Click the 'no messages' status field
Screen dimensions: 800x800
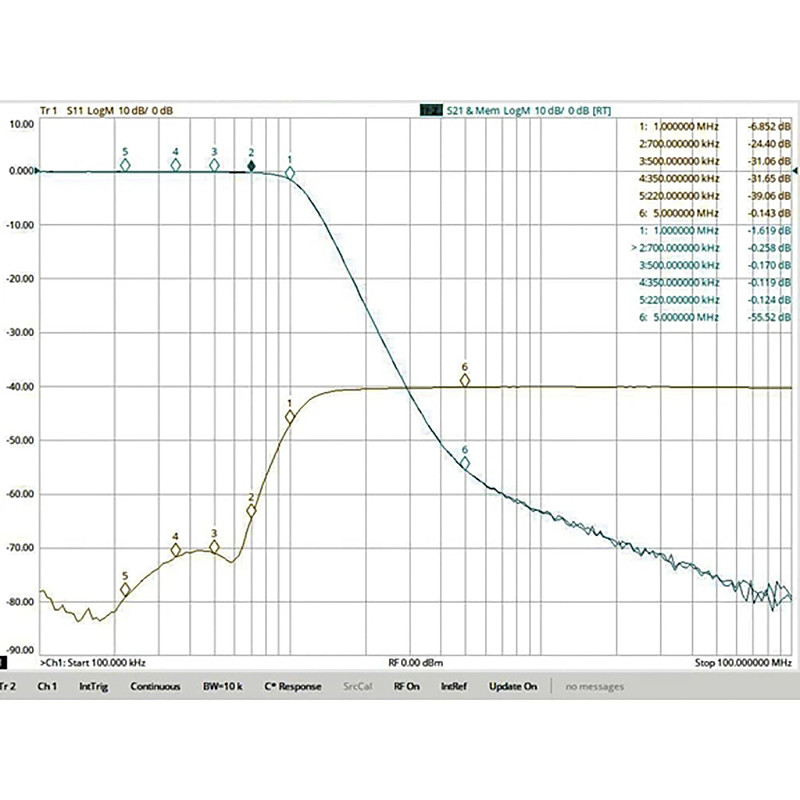point(594,687)
